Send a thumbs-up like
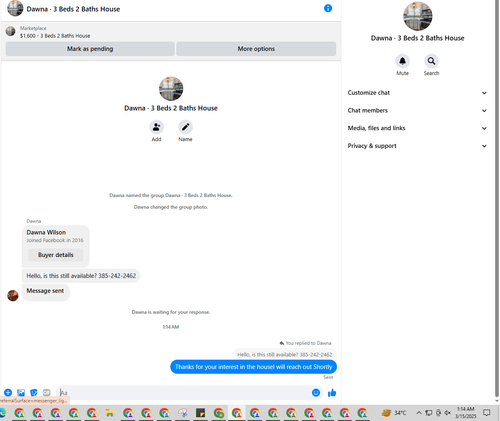This screenshot has width=500, height=421. click(x=332, y=393)
